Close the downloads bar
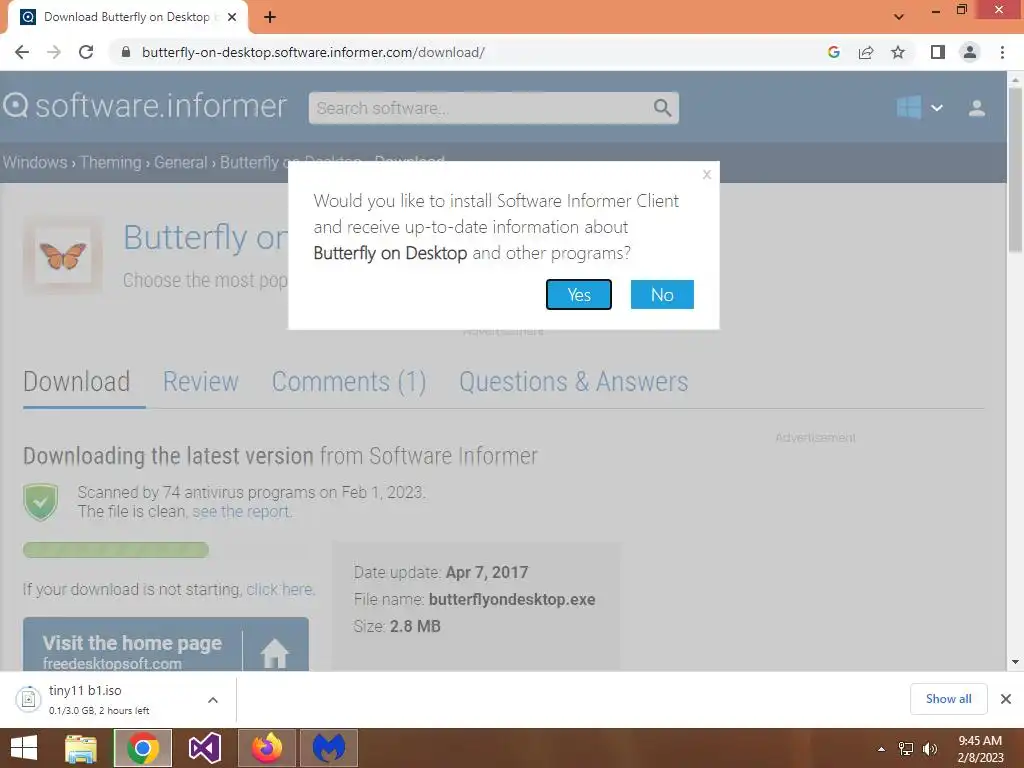The height and width of the screenshot is (768, 1024). [1006, 699]
